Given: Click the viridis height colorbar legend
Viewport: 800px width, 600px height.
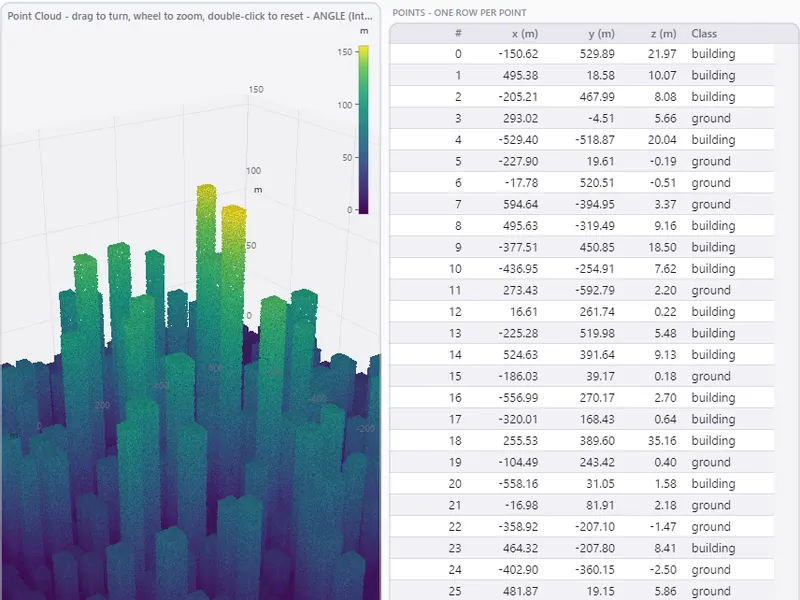Looking at the screenshot, I should 363,130.
